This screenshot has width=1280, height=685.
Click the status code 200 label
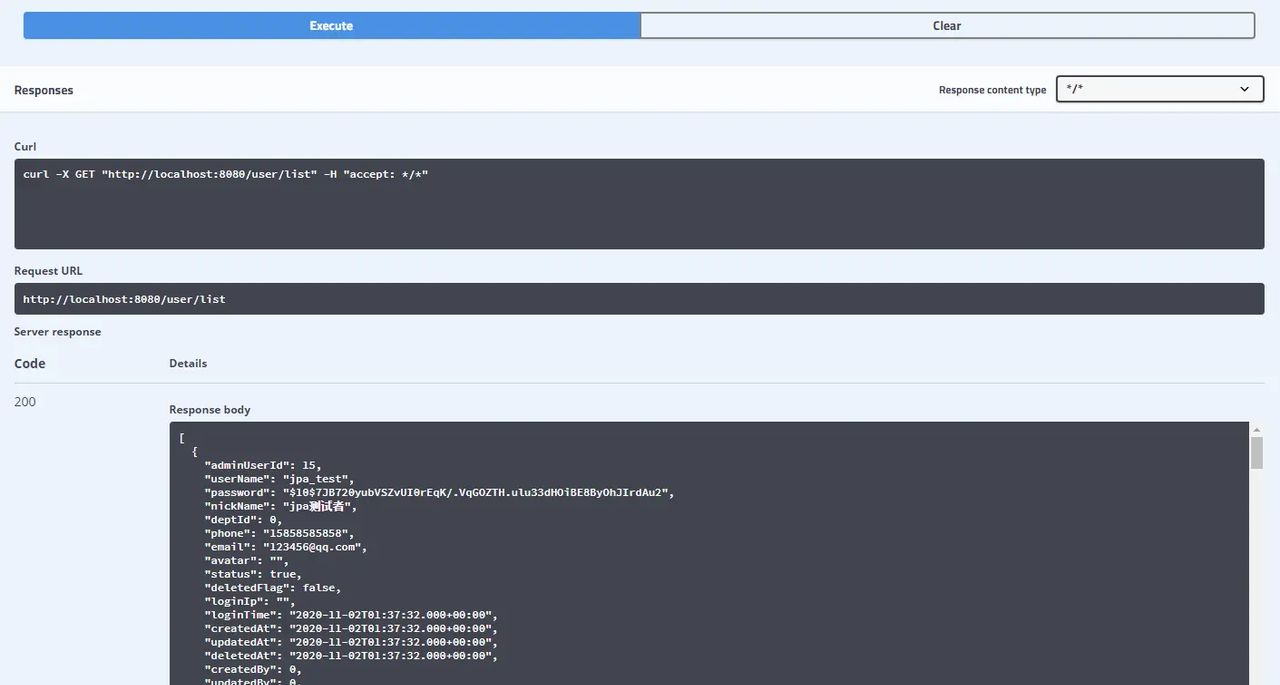[x=24, y=401]
